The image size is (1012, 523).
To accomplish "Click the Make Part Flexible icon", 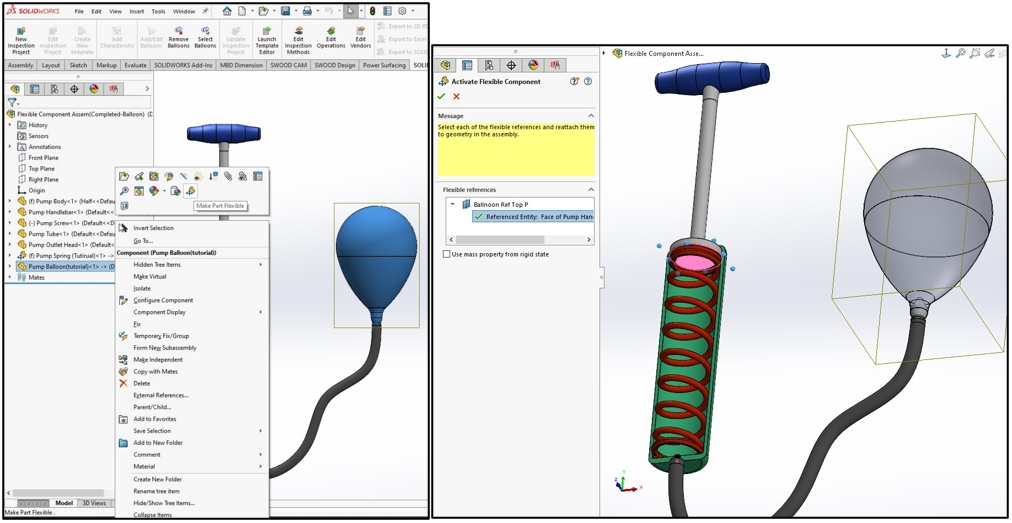I will click(190, 190).
